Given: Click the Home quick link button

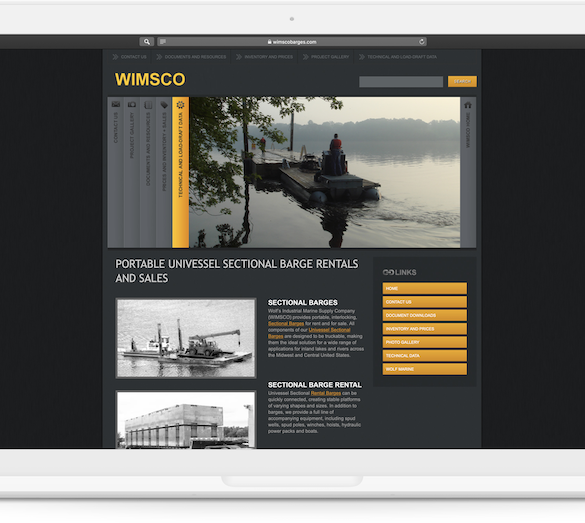Looking at the screenshot, I should pyautogui.click(x=425, y=288).
